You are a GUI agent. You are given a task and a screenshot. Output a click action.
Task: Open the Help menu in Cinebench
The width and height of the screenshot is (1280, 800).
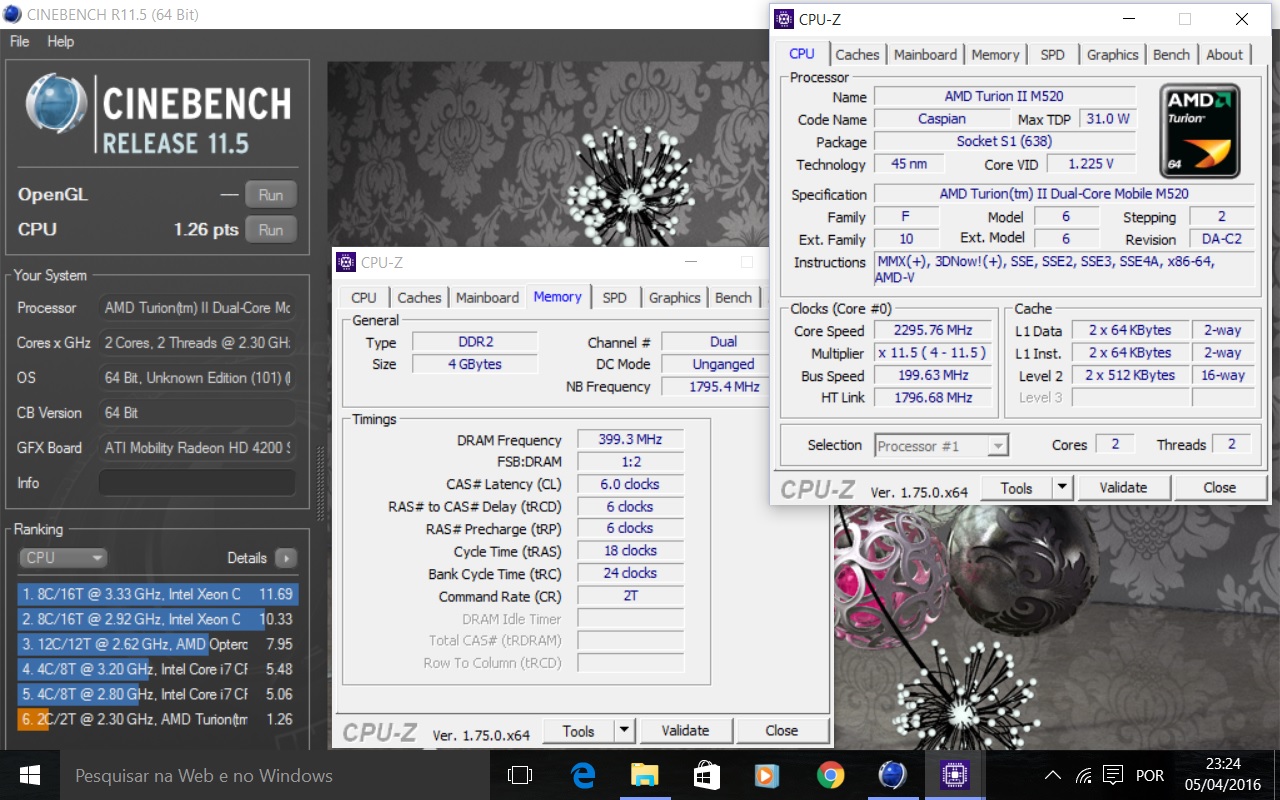point(60,41)
